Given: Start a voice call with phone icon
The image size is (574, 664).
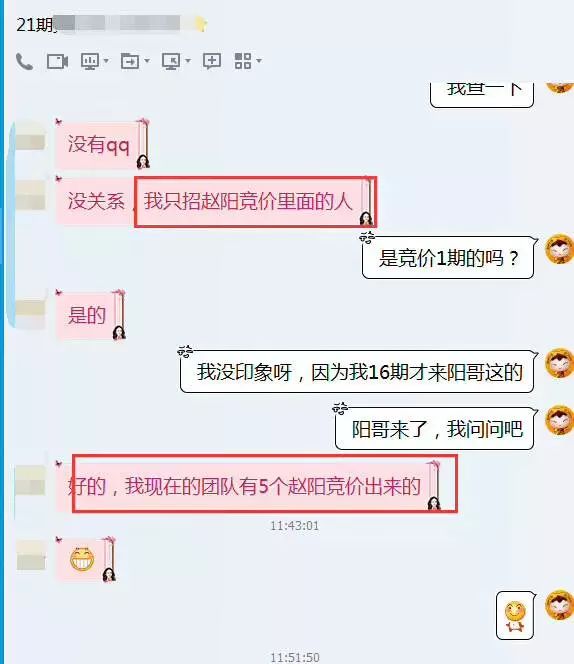Looking at the screenshot, I should pos(24,61).
